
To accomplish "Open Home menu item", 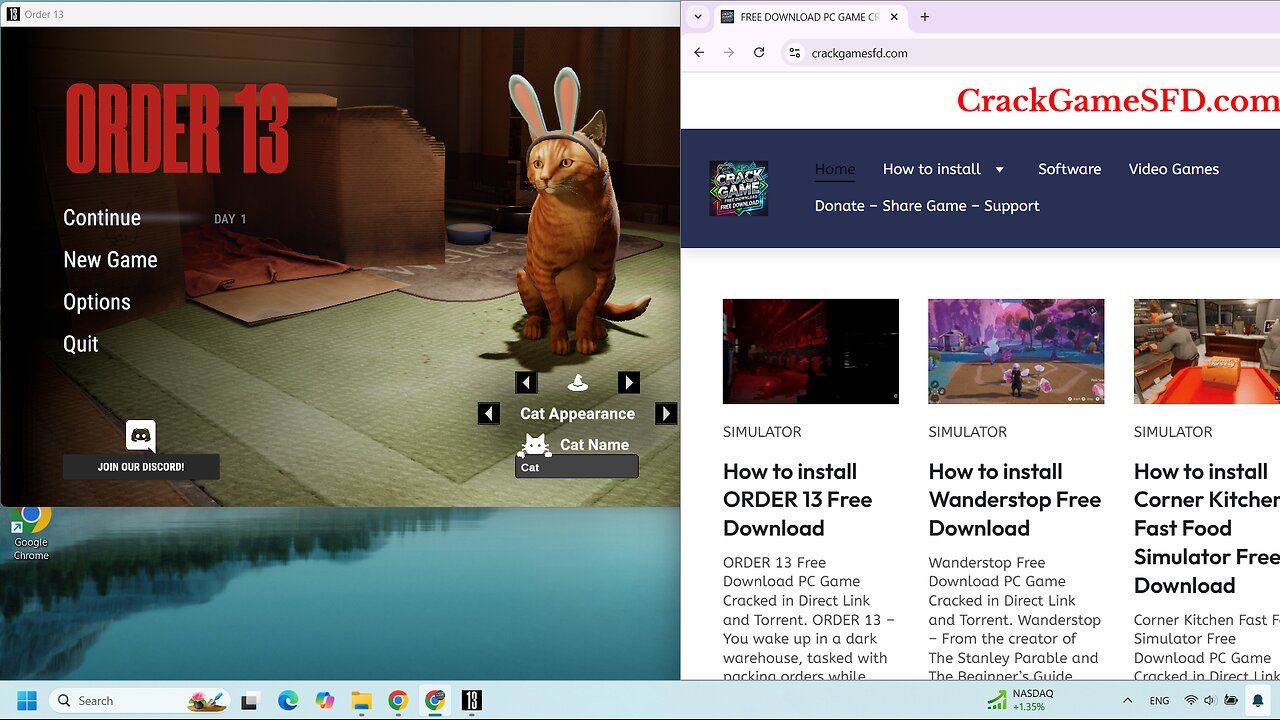I will [834, 169].
